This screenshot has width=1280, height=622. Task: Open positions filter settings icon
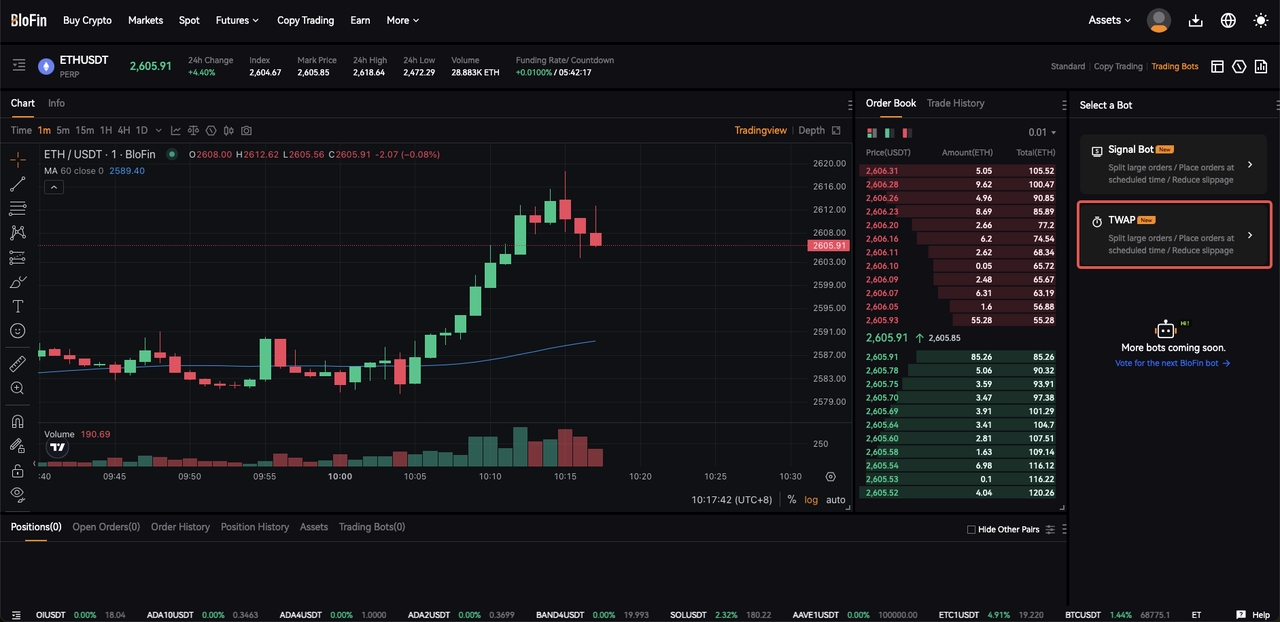(1050, 529)
